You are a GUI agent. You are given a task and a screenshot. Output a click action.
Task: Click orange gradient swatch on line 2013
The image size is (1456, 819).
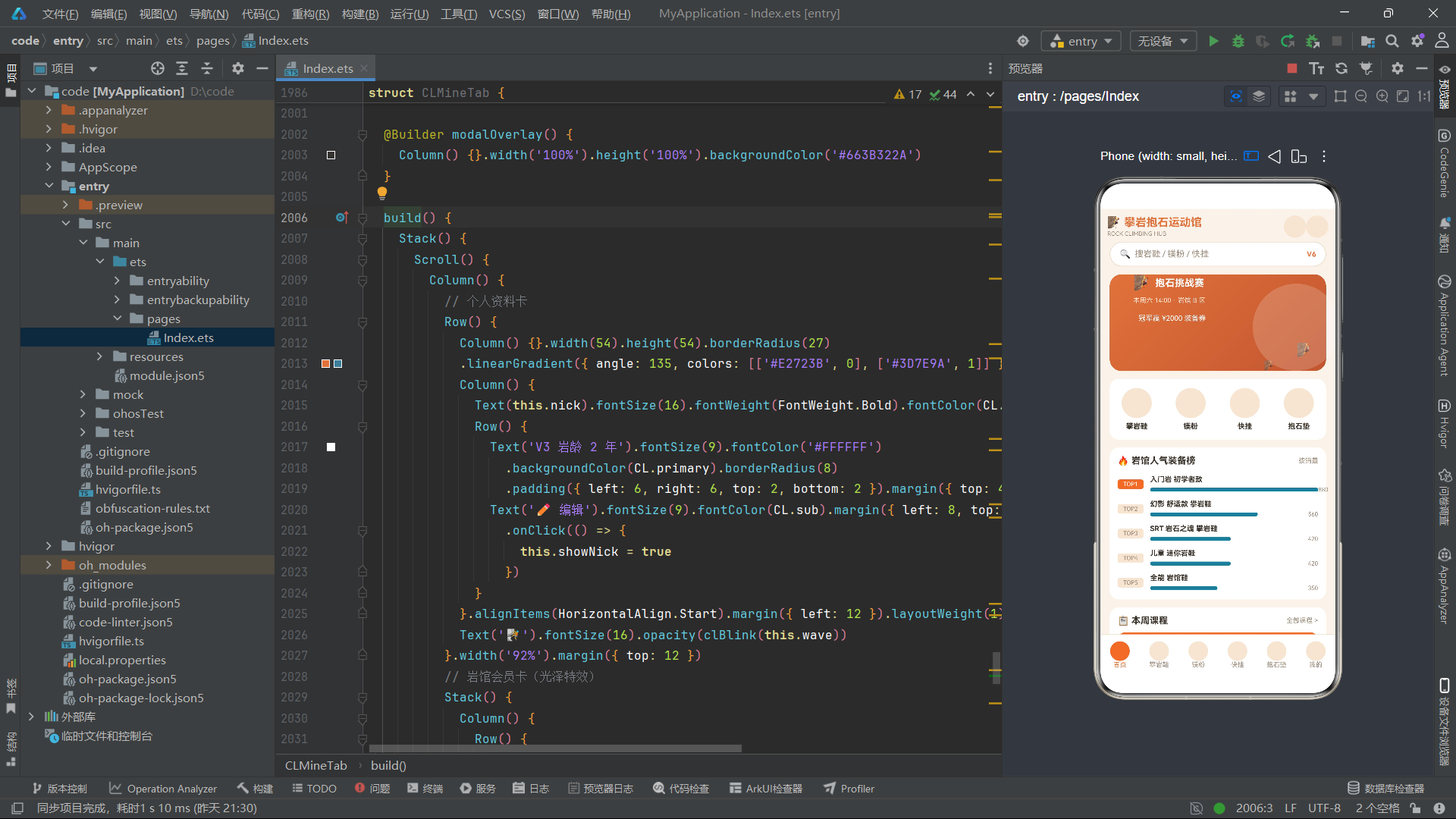pyautogui.click(x=325, y=364)
